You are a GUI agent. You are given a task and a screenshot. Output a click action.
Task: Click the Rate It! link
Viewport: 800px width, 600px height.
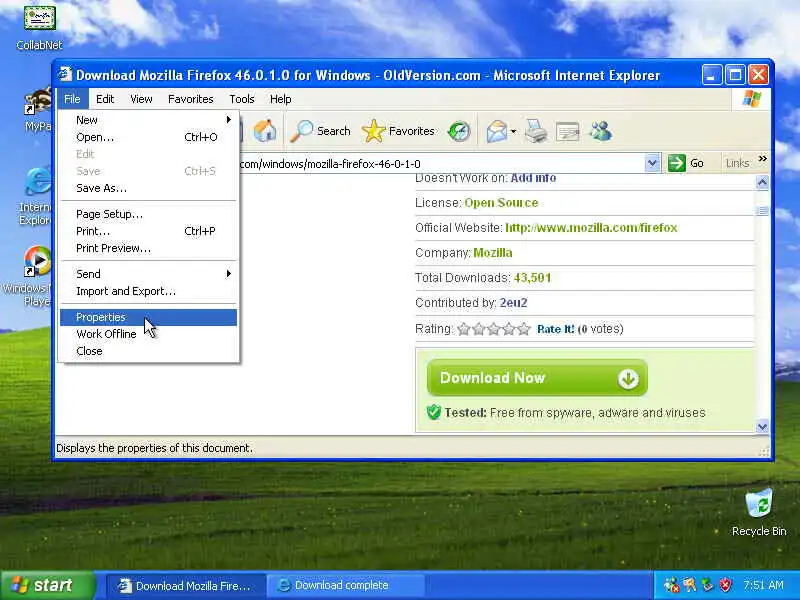tap(555, 329)
